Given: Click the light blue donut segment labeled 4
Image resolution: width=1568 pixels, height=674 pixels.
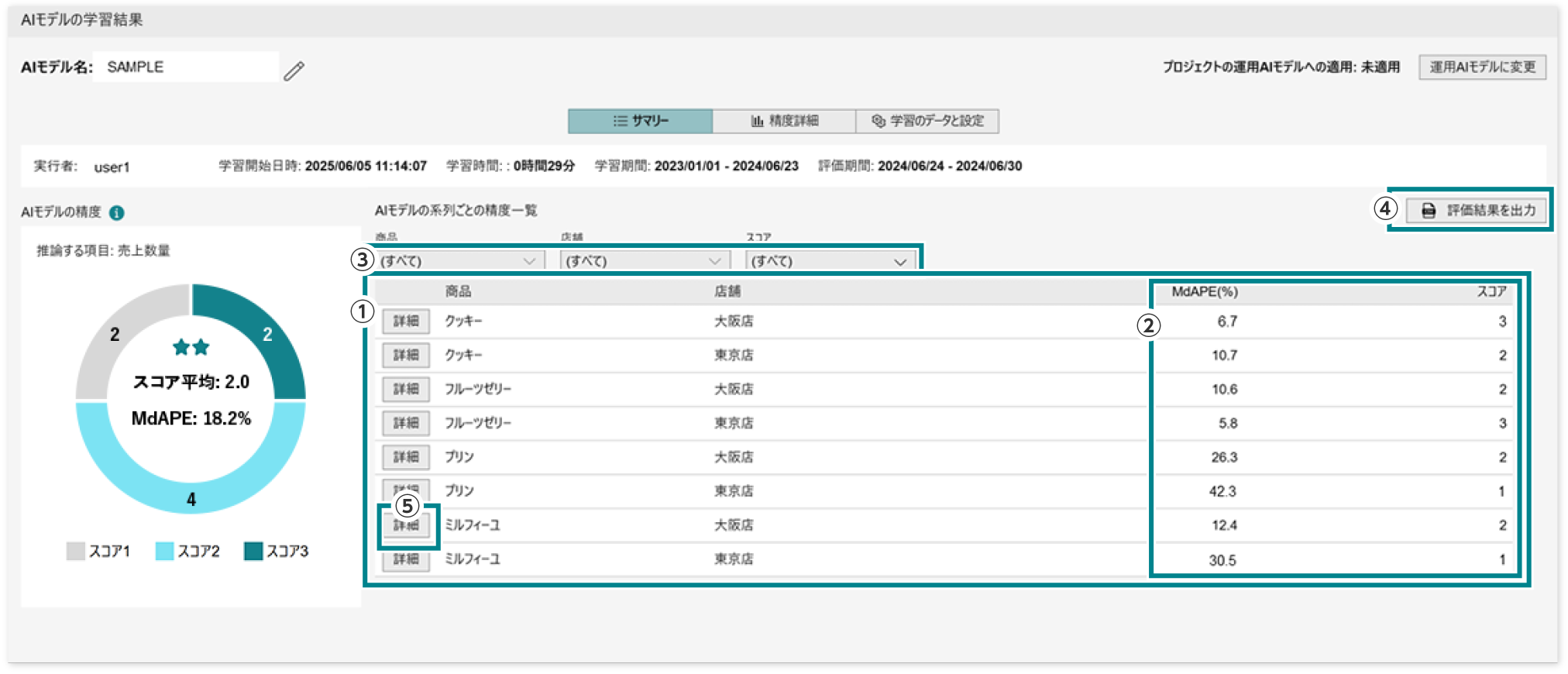Looking at the screenshot, I should pyautogui.click(x=191, y=499).
